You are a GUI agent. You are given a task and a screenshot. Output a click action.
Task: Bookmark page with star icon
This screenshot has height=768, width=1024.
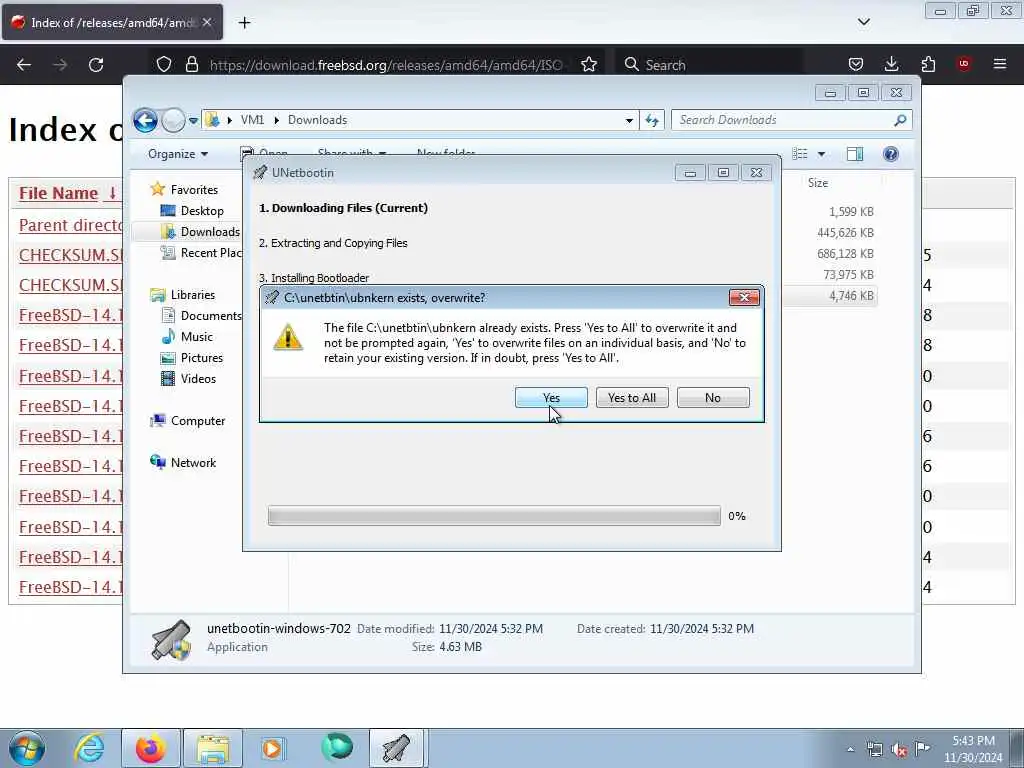pyautogui.click(x=588, y=65)
